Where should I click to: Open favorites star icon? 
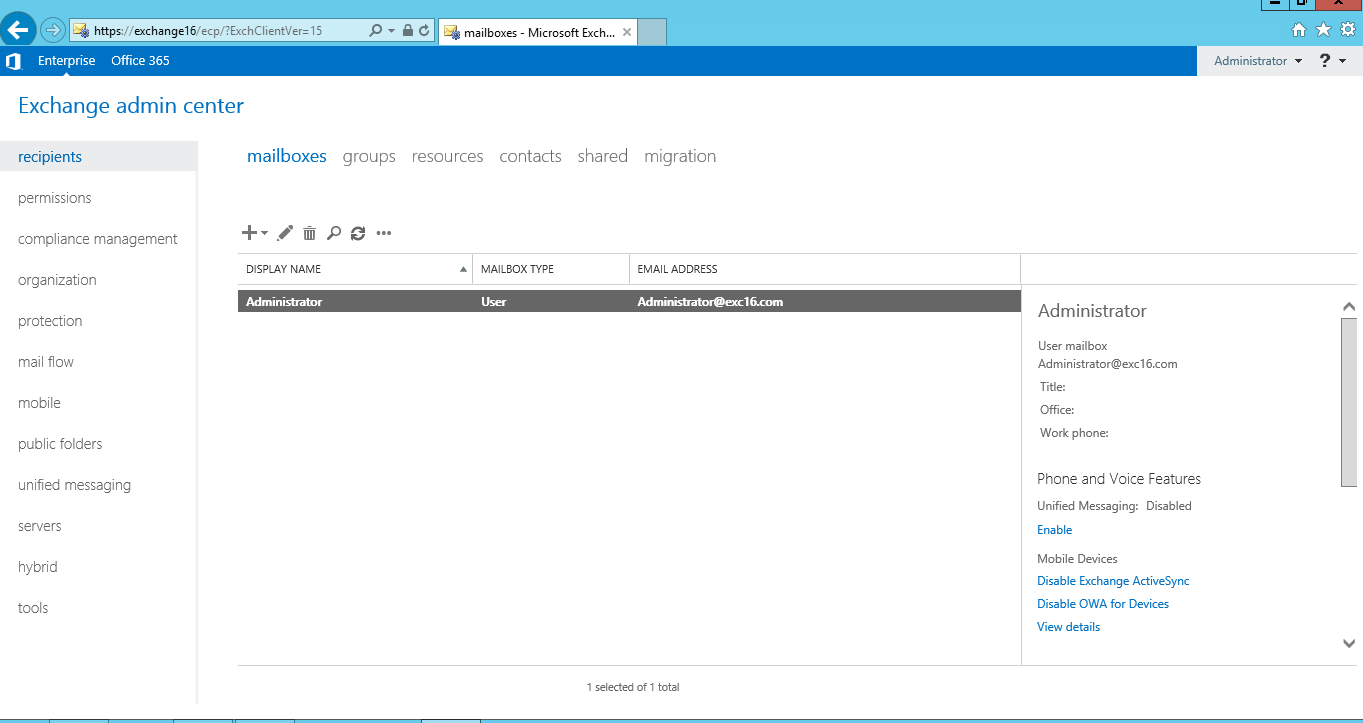point(1324,30)
